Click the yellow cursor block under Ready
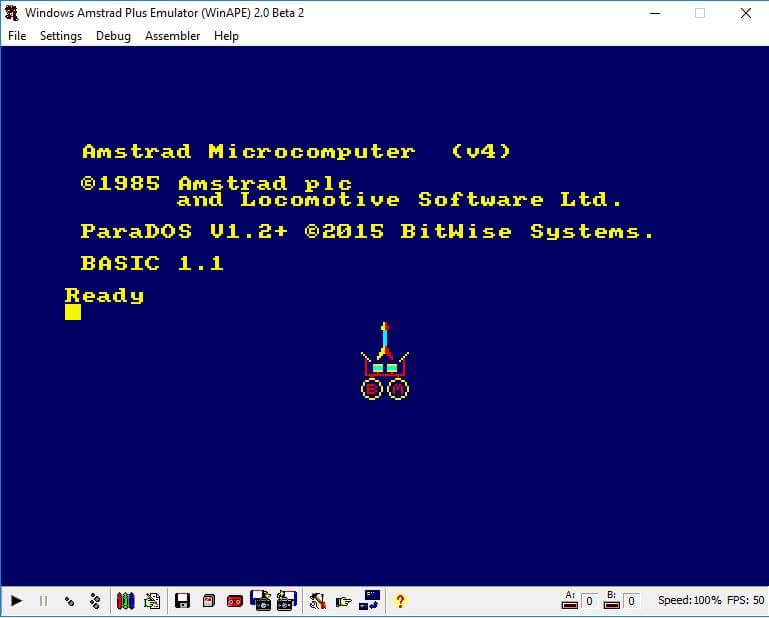The image size is (769, 618). click(73, 312)
